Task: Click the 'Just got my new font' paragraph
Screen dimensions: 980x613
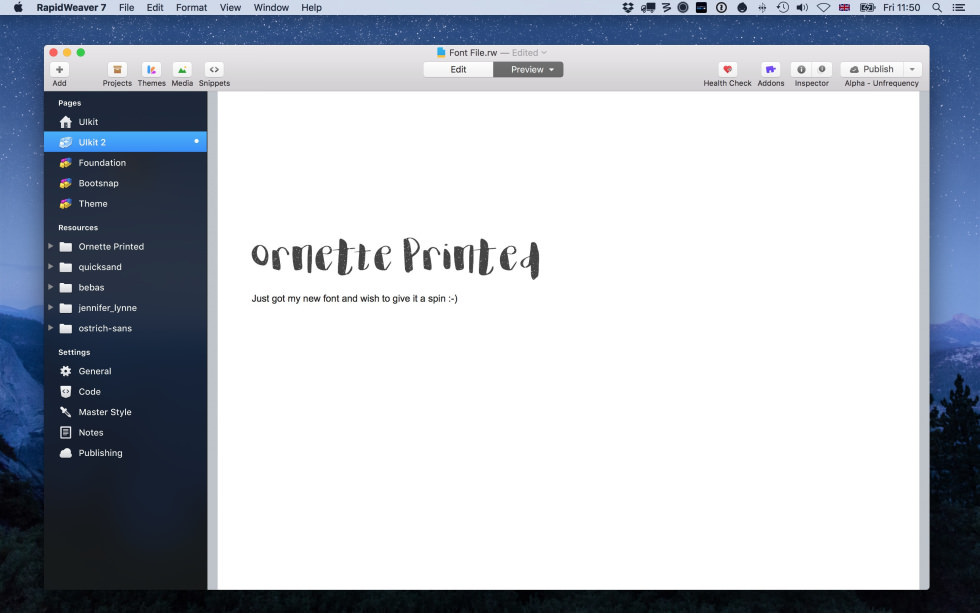Action: coord(354,299)
